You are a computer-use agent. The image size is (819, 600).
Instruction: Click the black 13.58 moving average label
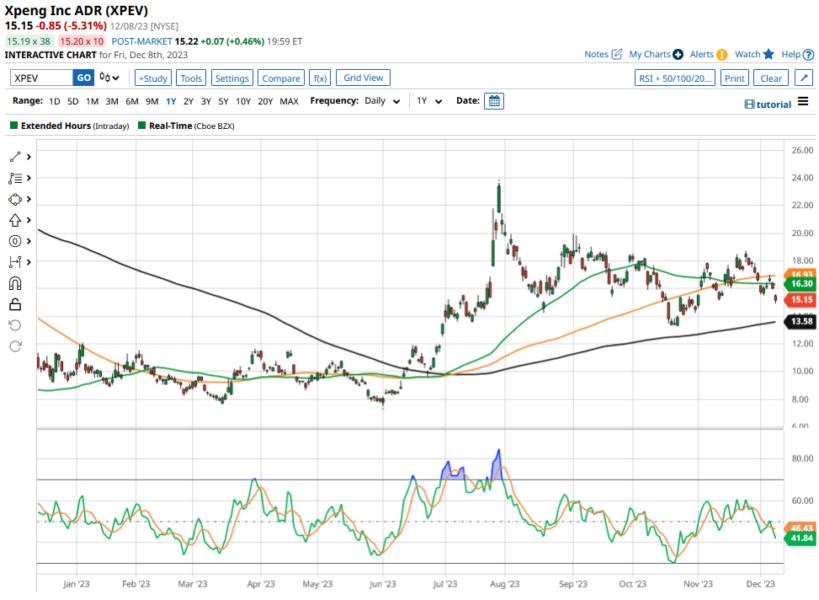[802, 321]
